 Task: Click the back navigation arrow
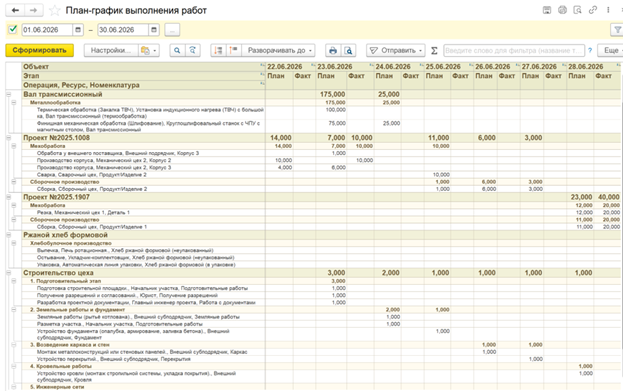(x=15, y=10)
